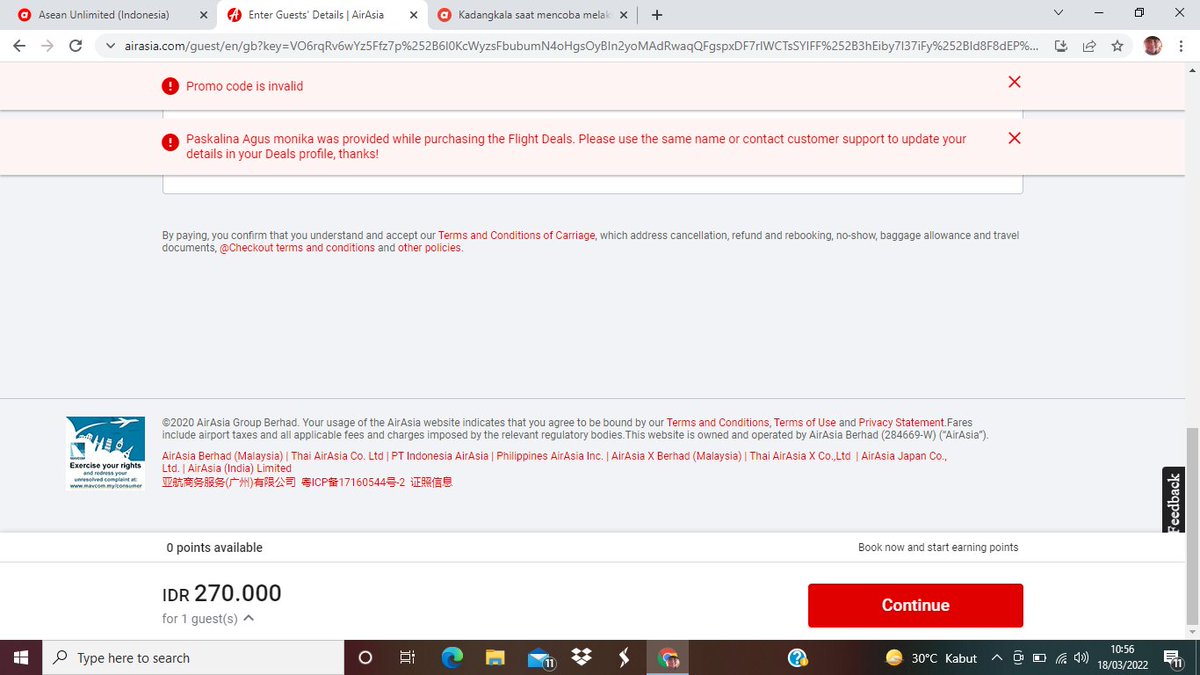
Task: Click the 'Type here to search' box
Action: click(194, 657)
